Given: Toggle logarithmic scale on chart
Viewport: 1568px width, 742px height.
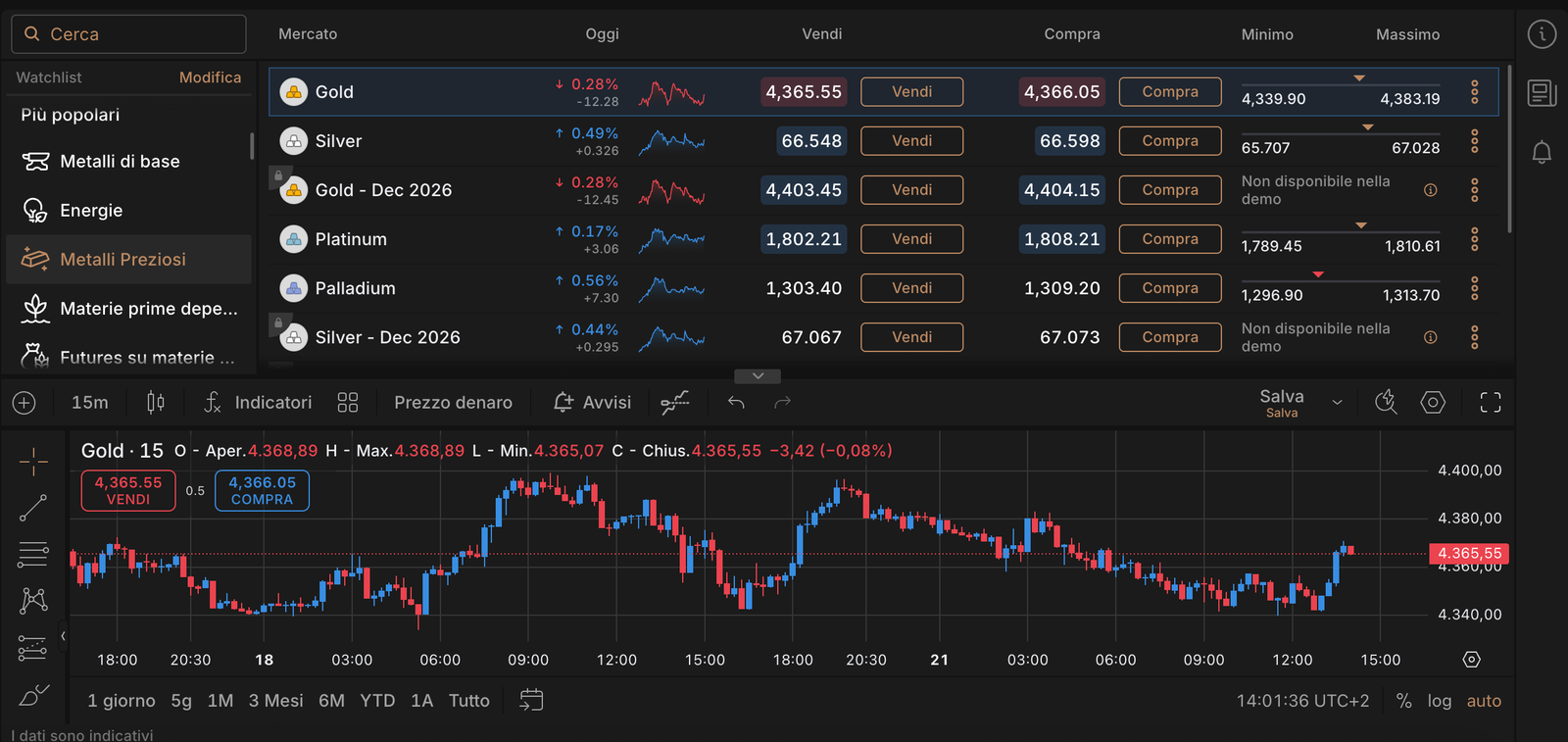Looking at the screenshot, I should (x=1439, y=701).
